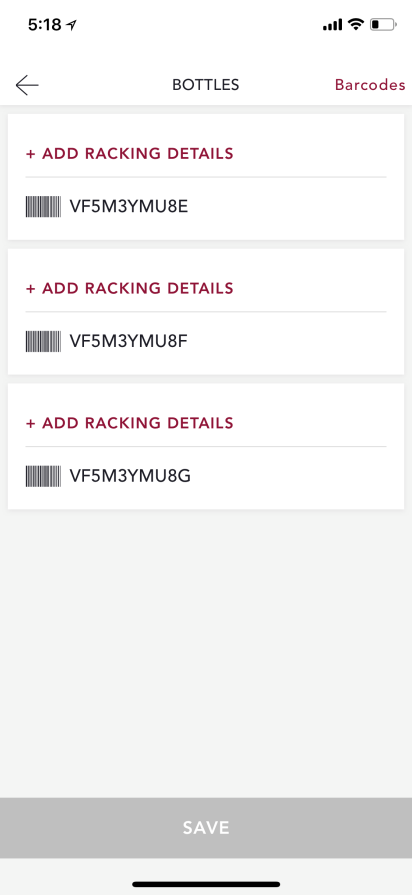Image resolution: width=412 pixels, height=895 pixels.
Task: Select the VF5M3YMU8E barcode text
Action: point(129,206)
